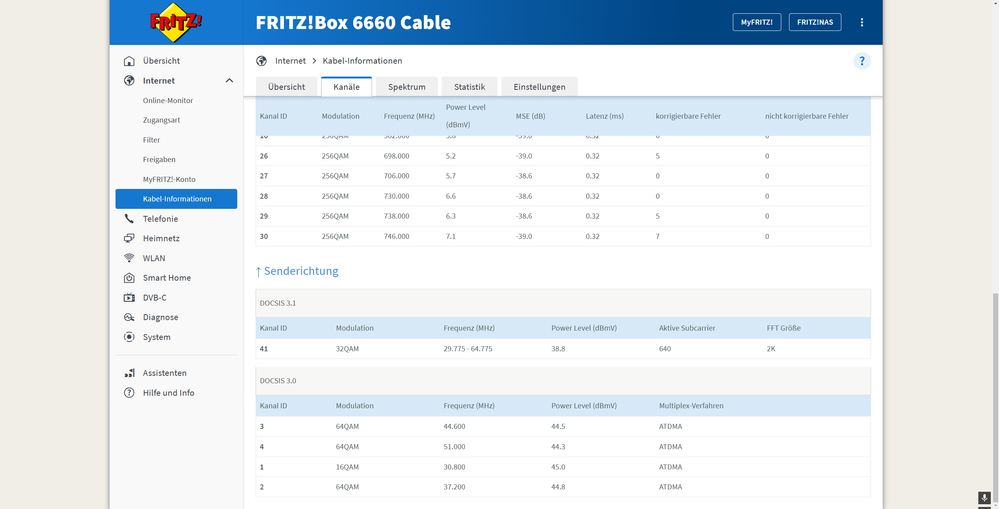Viewport: 999px width, 509px height.
Task: Open the Statistik tab
Action: click(470, 87)
